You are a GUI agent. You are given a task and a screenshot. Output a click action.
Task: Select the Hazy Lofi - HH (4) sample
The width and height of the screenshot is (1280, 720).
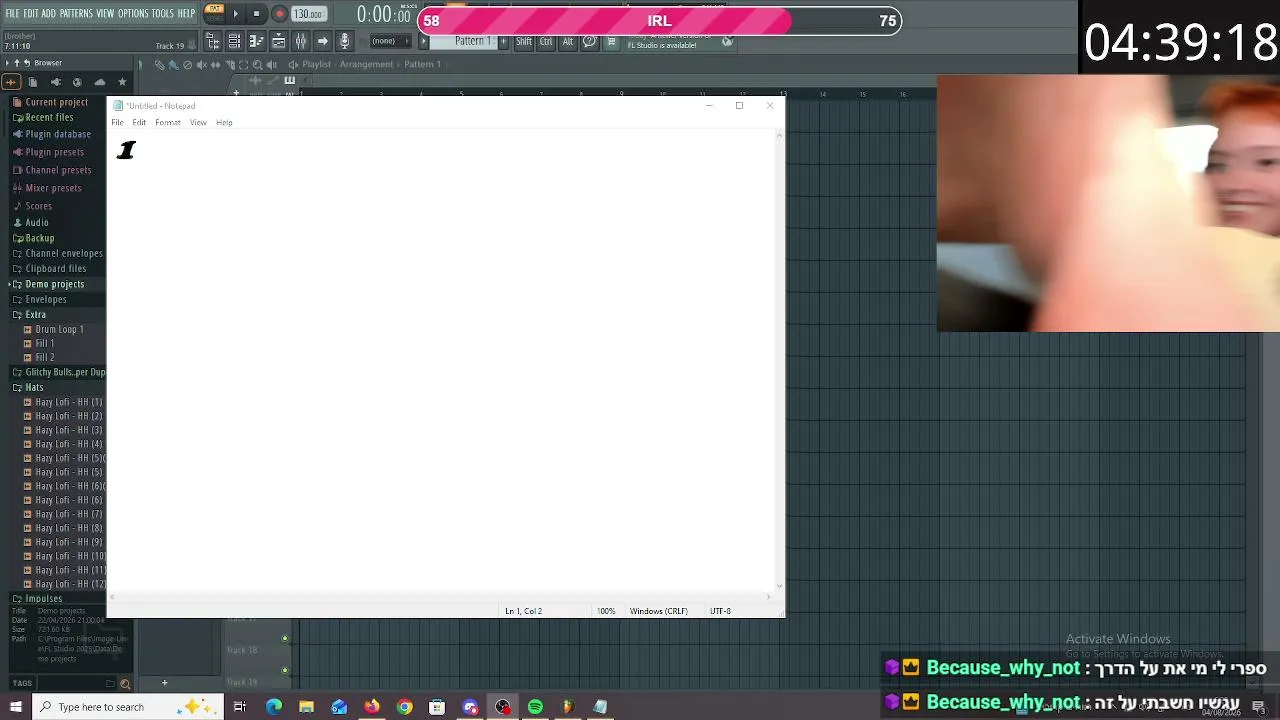point(69,445)
